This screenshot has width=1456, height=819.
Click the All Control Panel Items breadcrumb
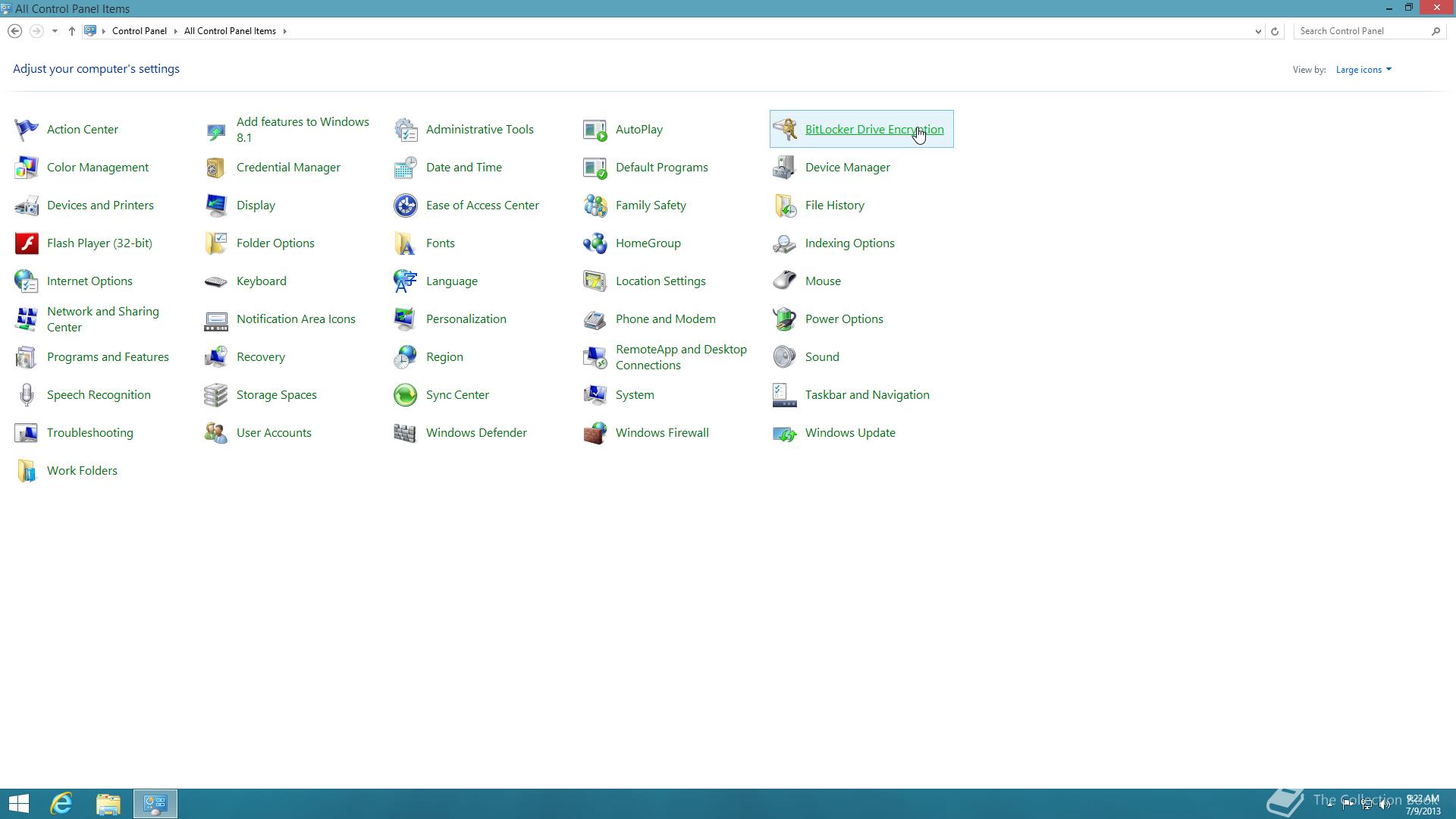tap(230, 31)
